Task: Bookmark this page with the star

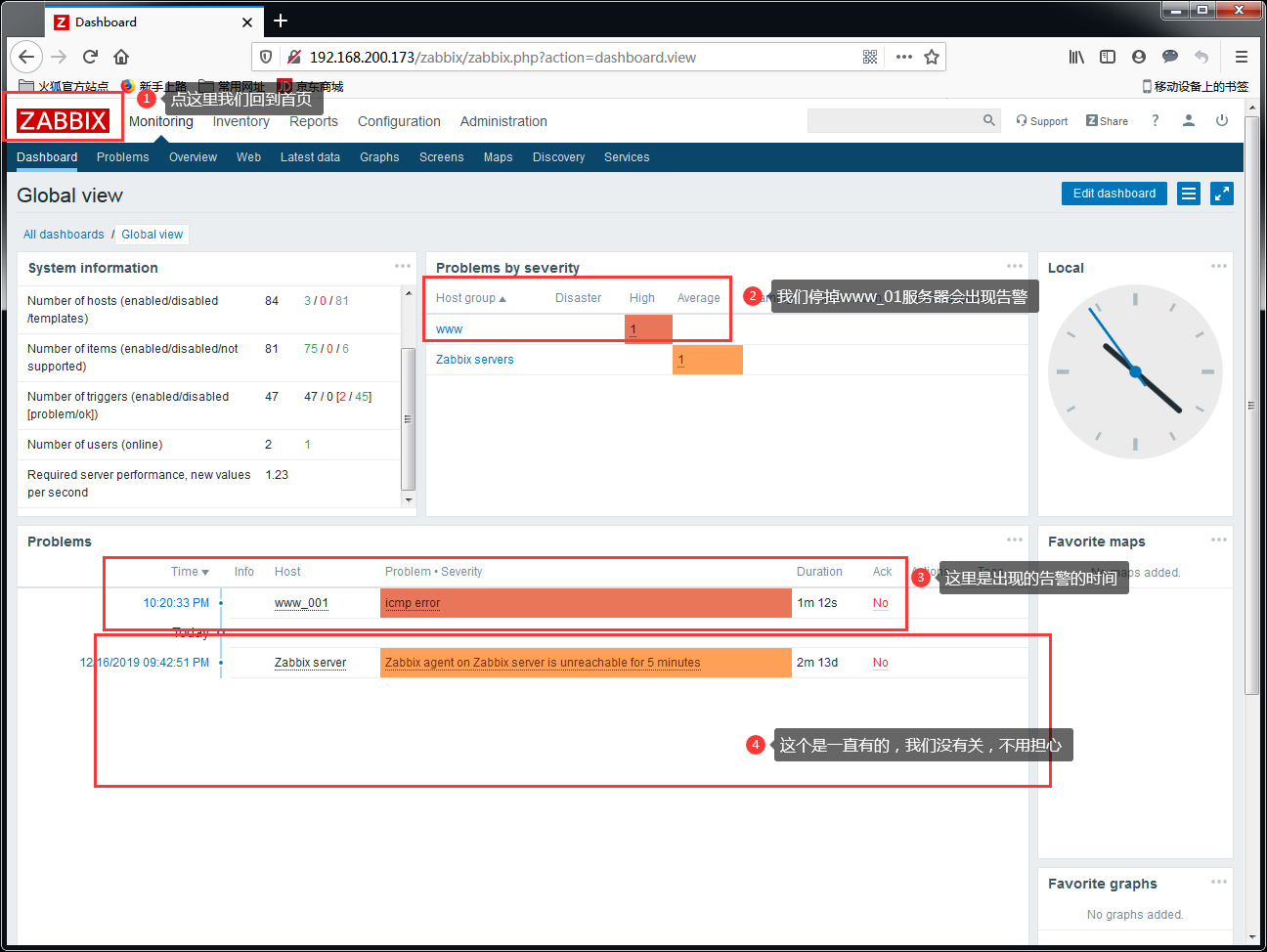Action: (x=932, y=57)
